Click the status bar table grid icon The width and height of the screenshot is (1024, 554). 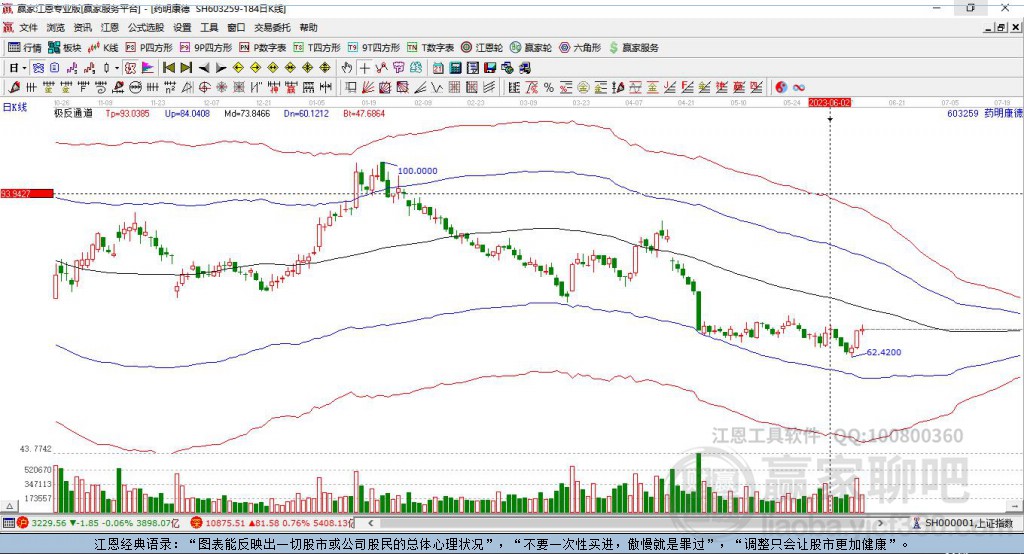[8, 523]
